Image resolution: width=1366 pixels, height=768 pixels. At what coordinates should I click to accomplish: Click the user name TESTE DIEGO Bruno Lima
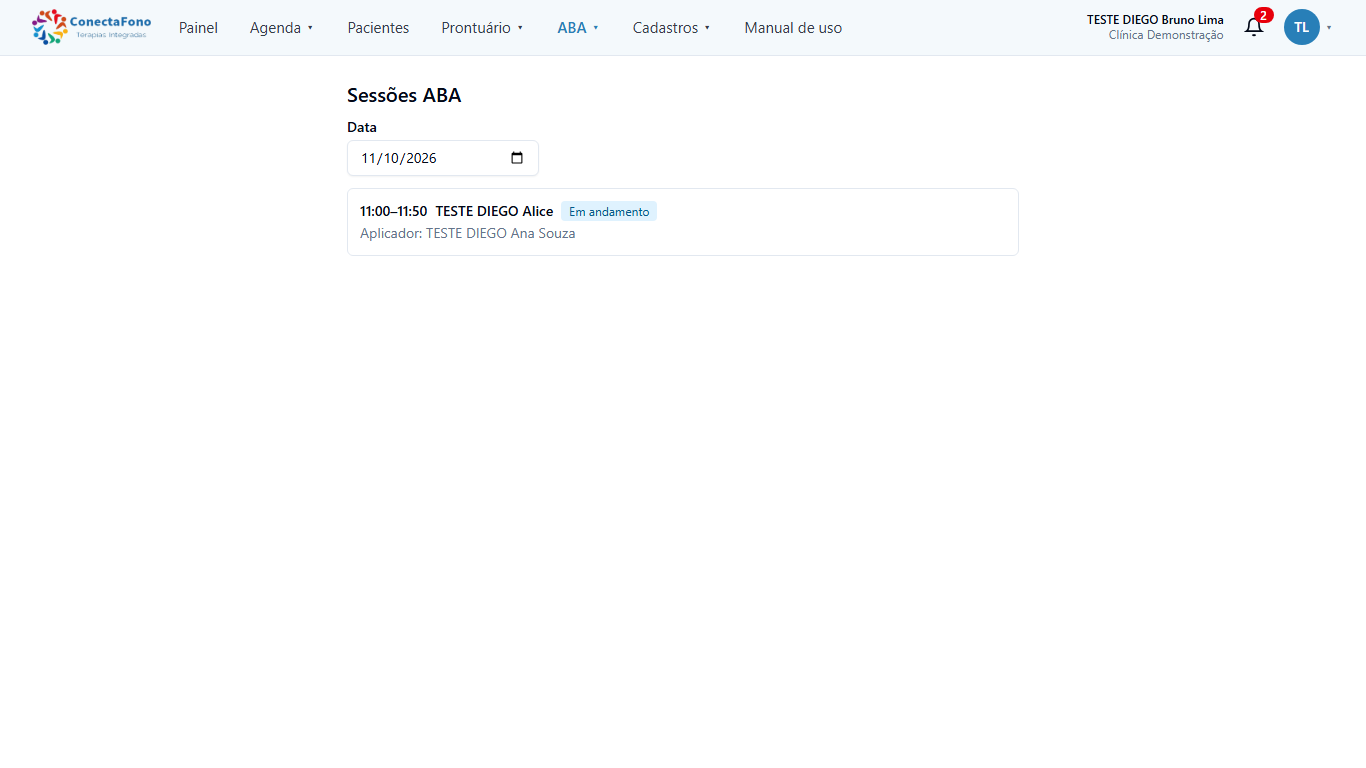coord(1155,20)
